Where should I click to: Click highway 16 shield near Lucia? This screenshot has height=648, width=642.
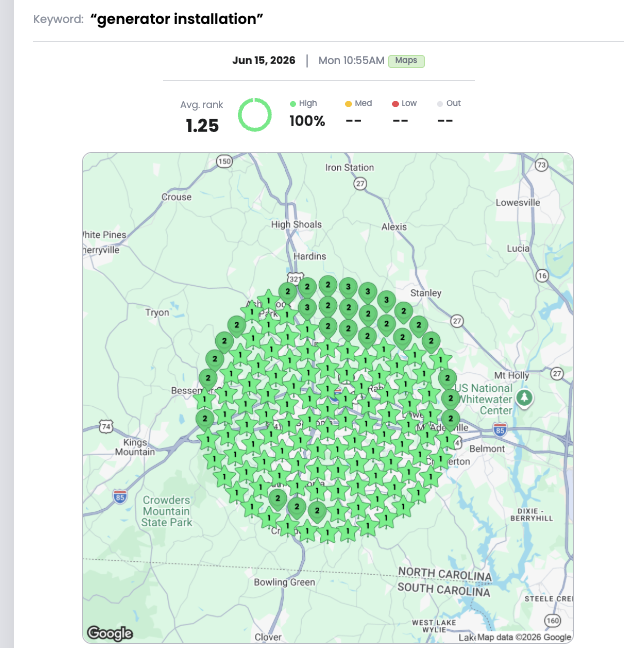point(542,275)
